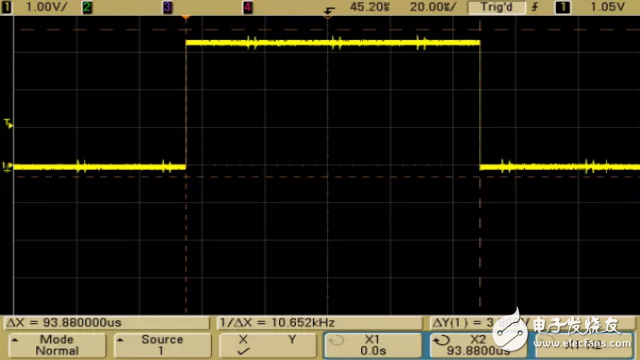Click the trigger level T marker
This screenshot has height=360, width=640.
8,123
